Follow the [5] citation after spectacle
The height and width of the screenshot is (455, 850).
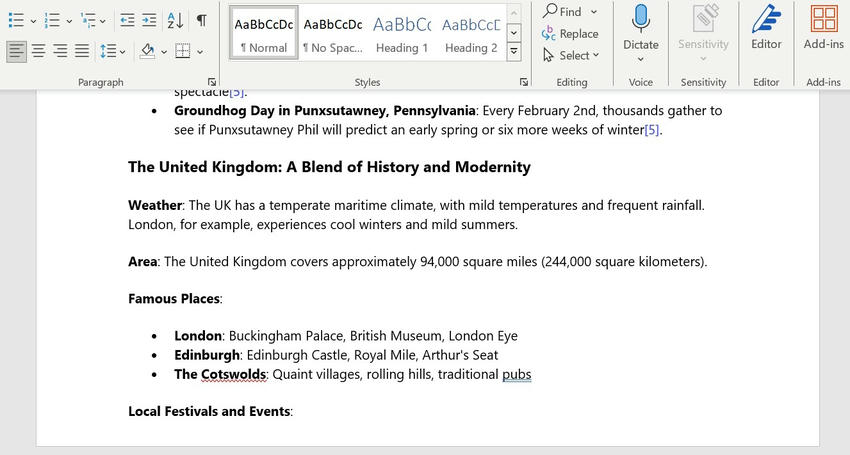point(236,93)
